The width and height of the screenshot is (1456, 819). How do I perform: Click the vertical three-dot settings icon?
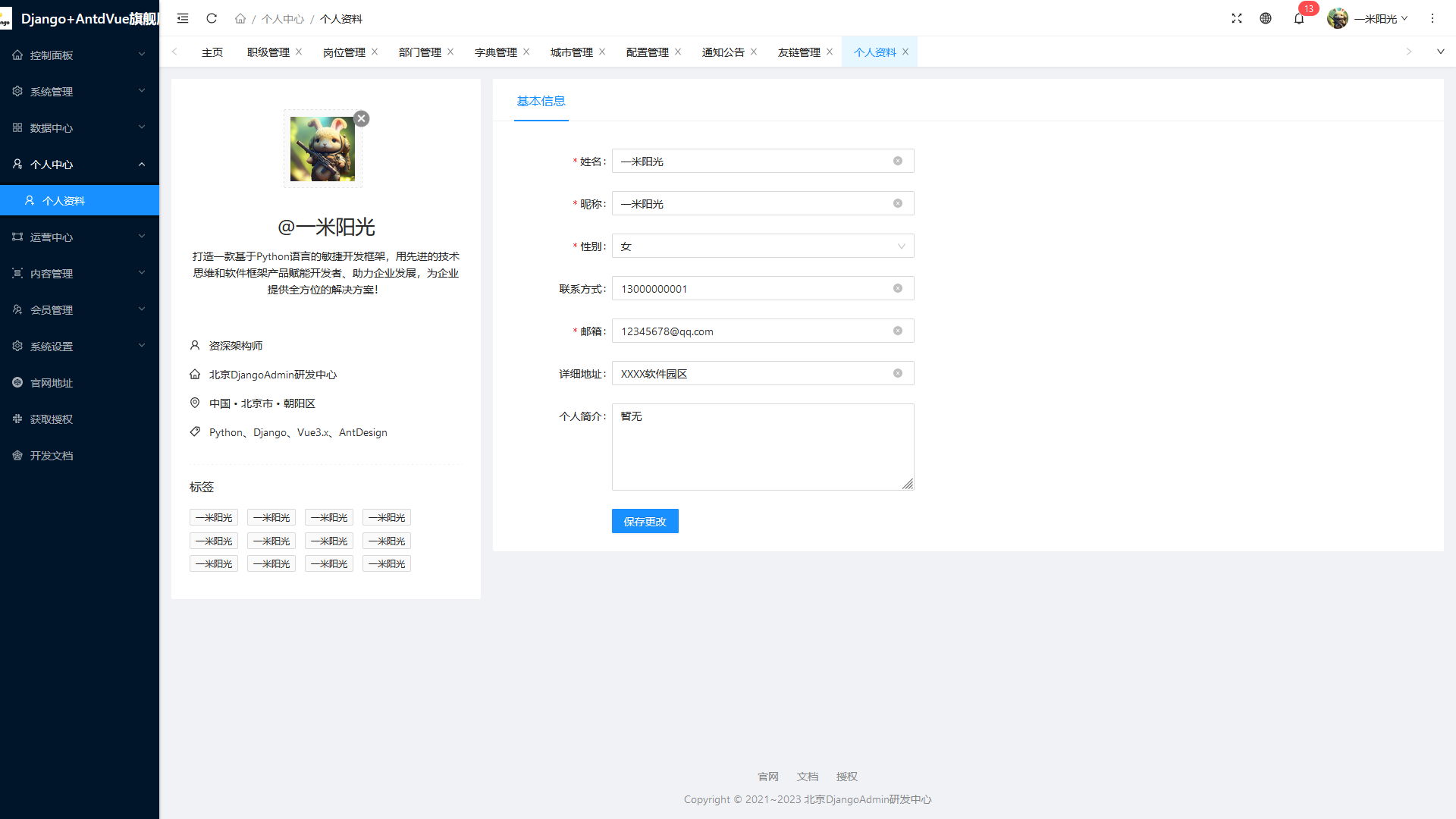(1432, 18)
